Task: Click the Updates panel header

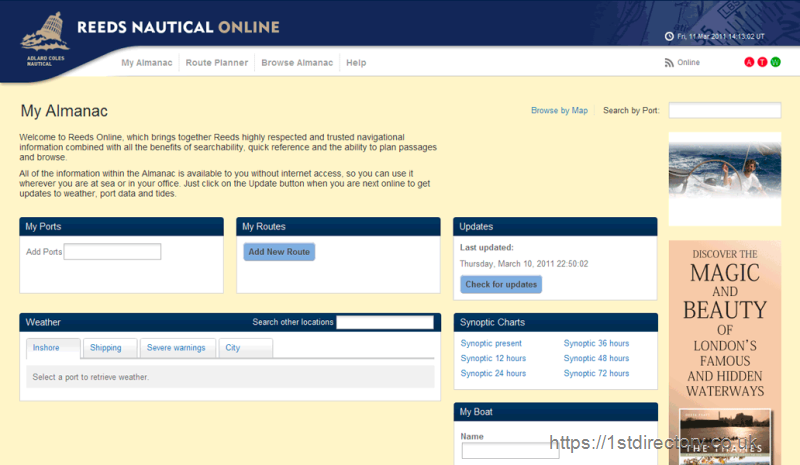Action: pyautogui.click(x=555, y=227)
